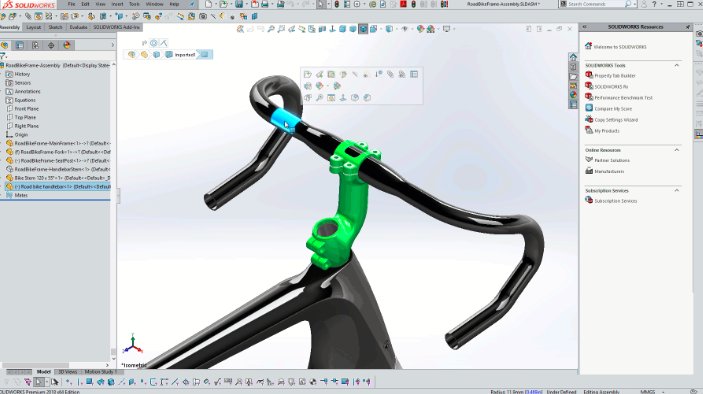Select the FeatureManager design tree tab icon
The height and width of the screenshot is (394, 703).
pyautogui.click(x=5, y=45)
